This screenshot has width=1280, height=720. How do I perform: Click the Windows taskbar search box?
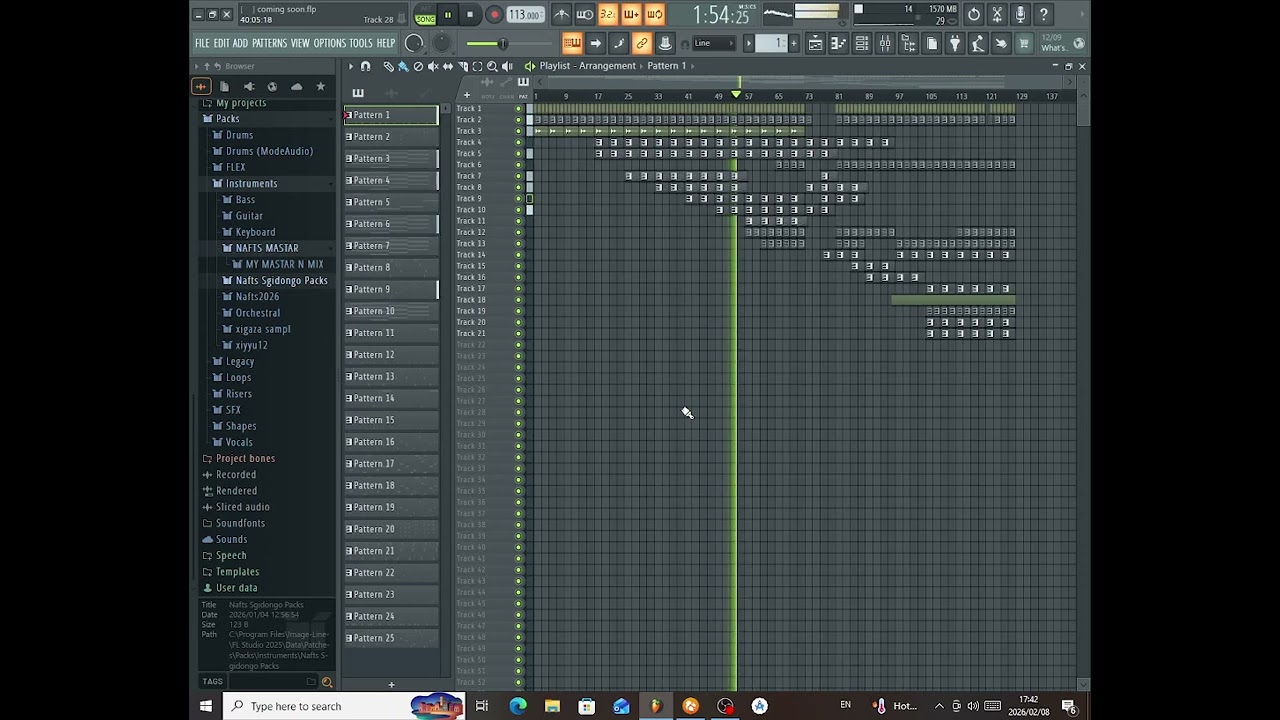click(345, 706)
